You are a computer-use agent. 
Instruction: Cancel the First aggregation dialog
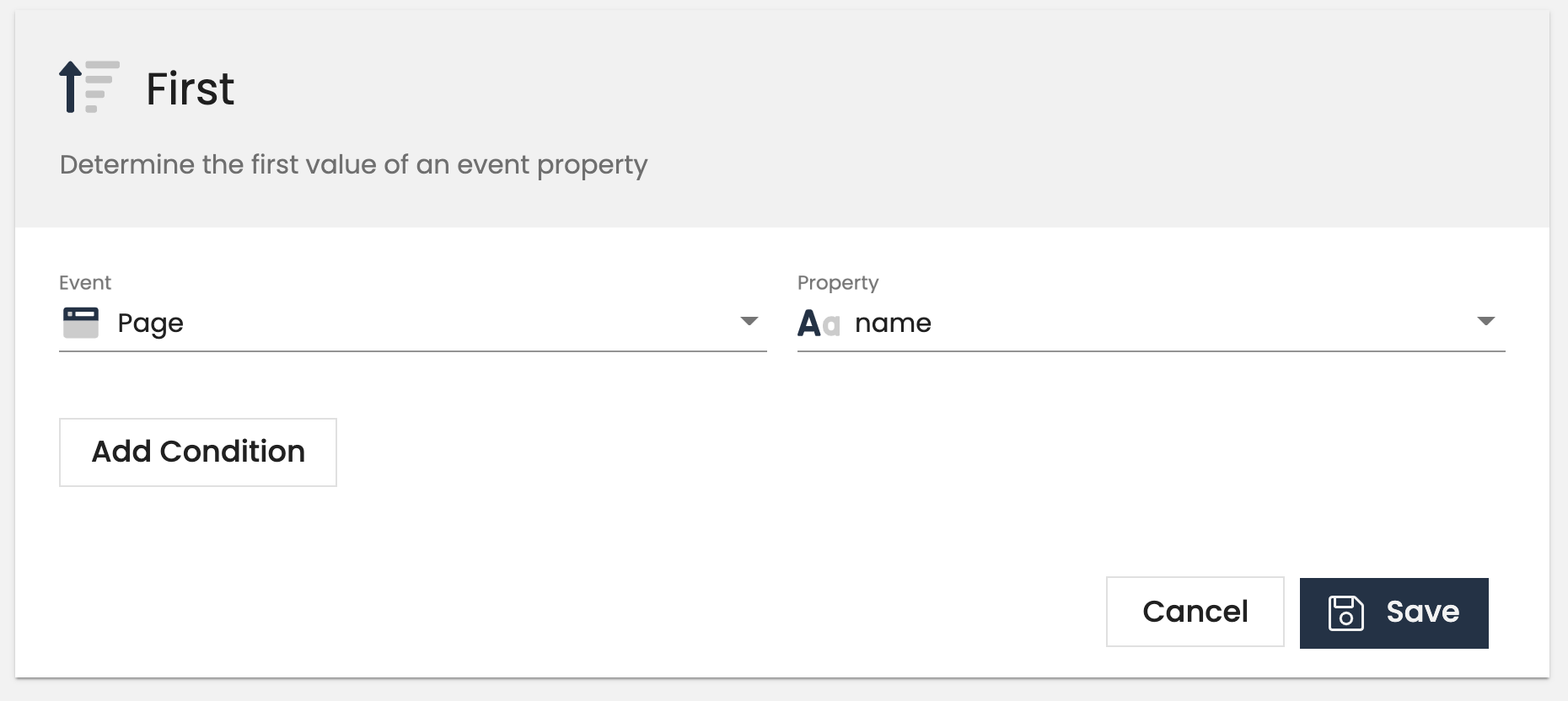pyautogui.click(x=1195, y=612)
